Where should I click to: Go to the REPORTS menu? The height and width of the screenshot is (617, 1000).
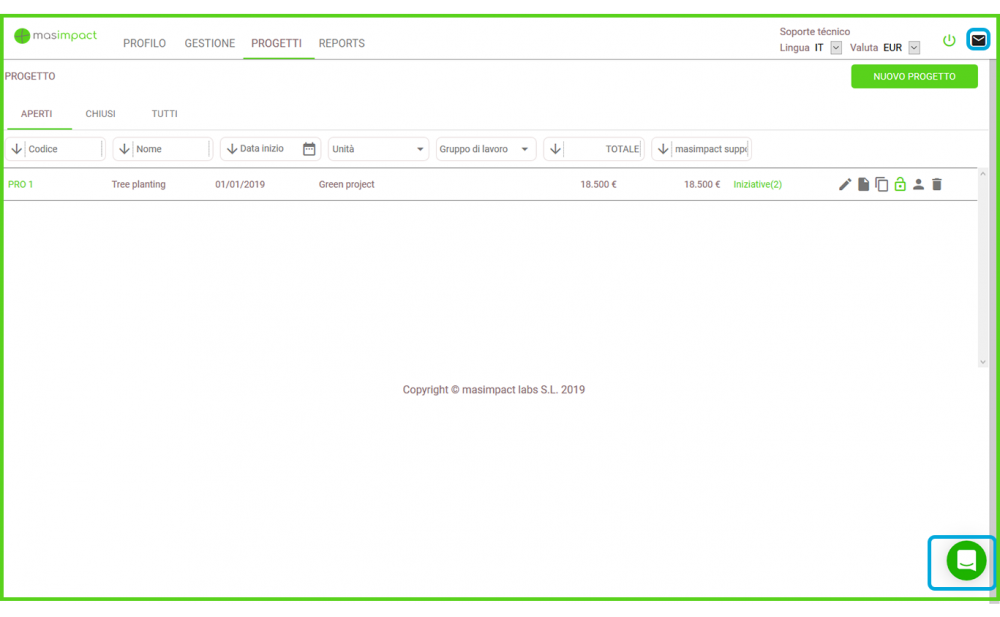tap(341, 43)
